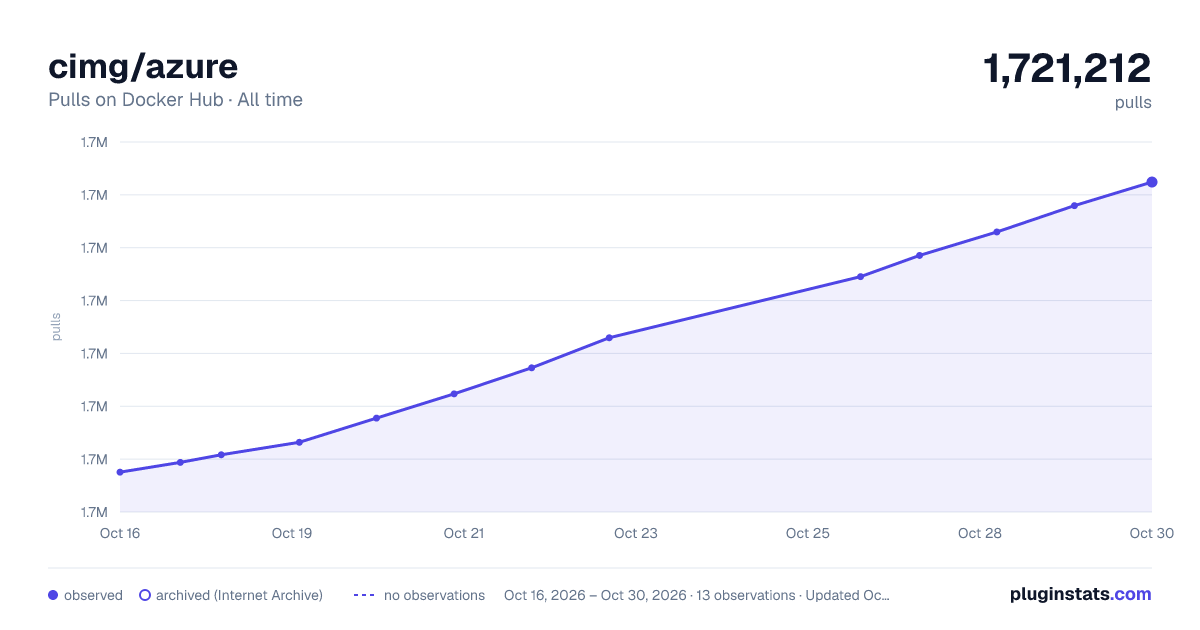The width and height of the screenshot is (1200, 630).
Task: Select the data point just after Oct 28
Action: click(996, 232)
